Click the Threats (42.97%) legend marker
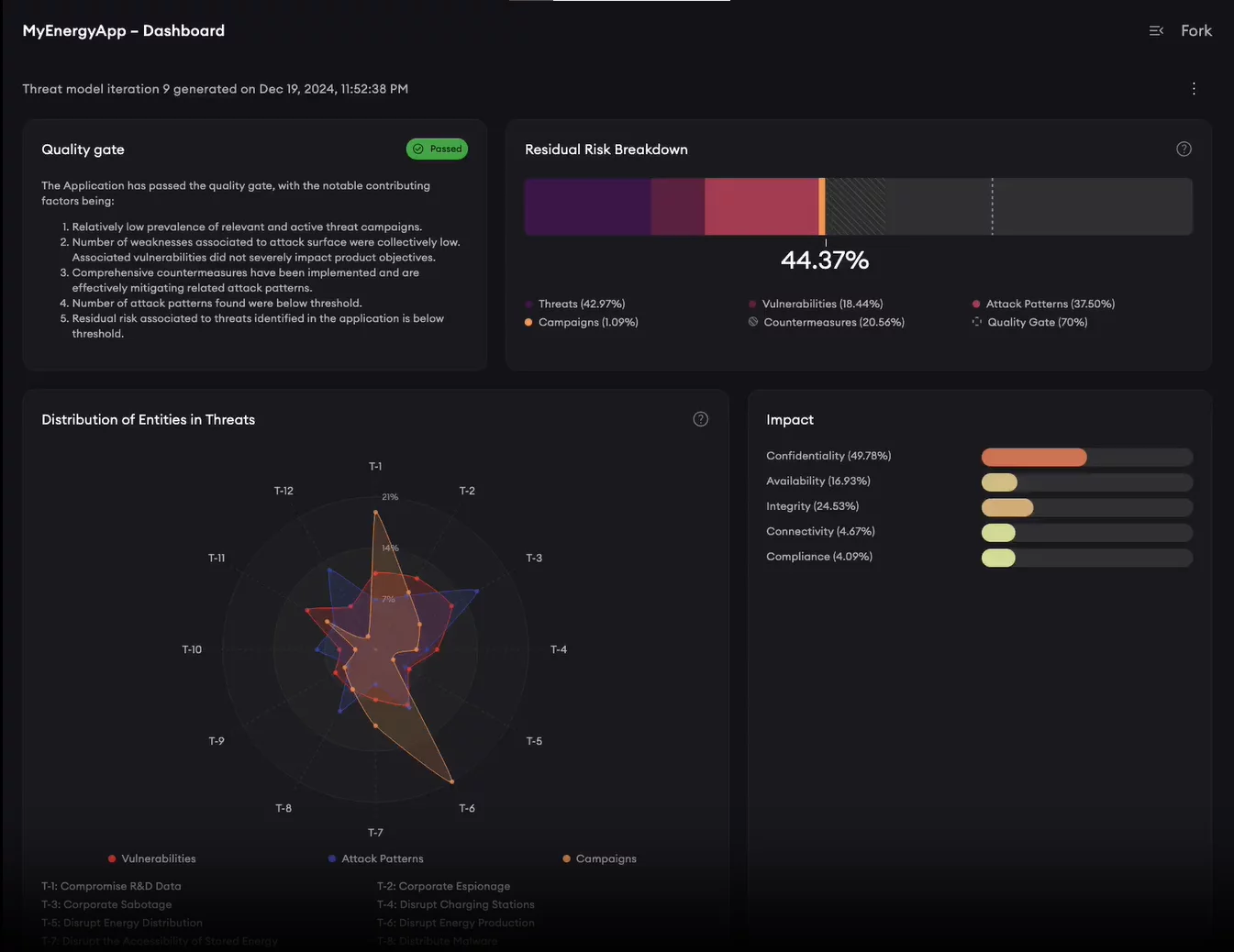1234x952 pixels. 529,304
